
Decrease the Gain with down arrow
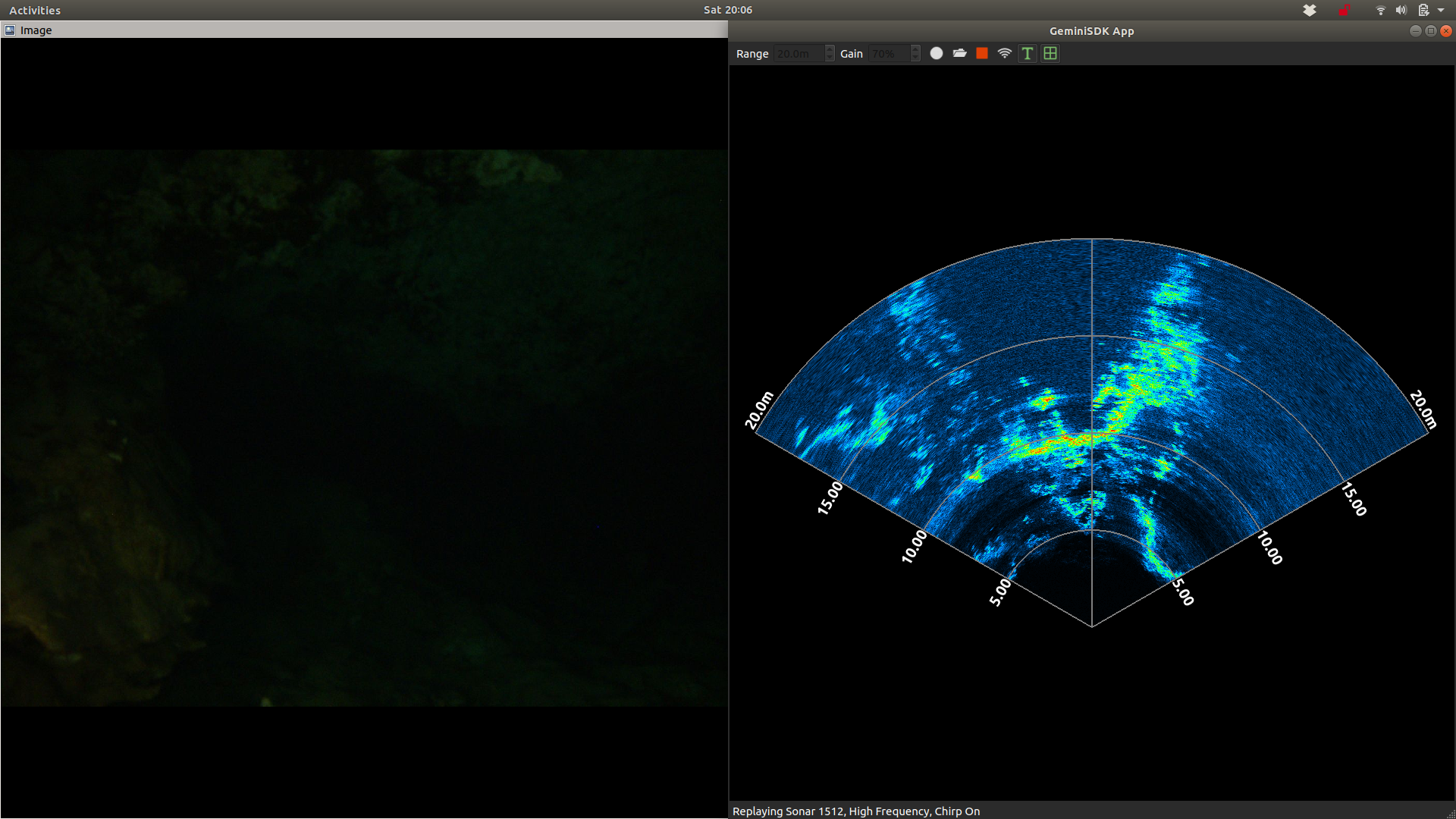tap(915, 58)
